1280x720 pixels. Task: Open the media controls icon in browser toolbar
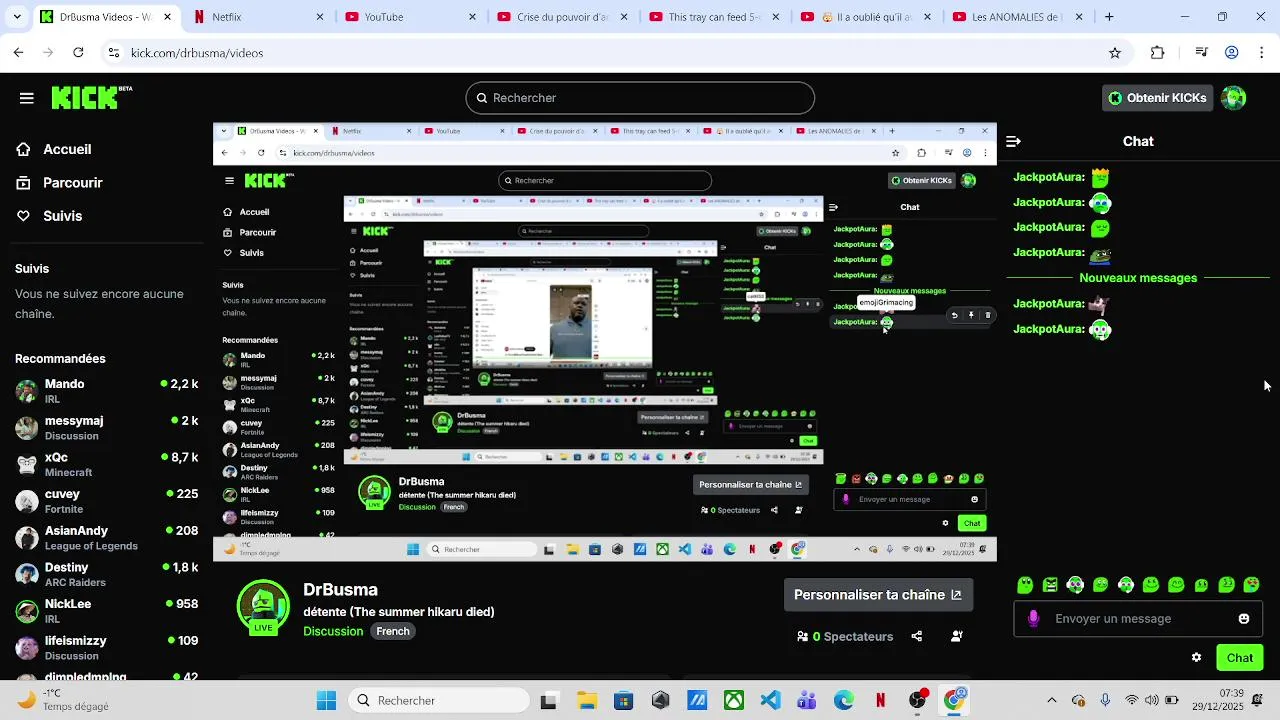click(x=1202, y=53)
